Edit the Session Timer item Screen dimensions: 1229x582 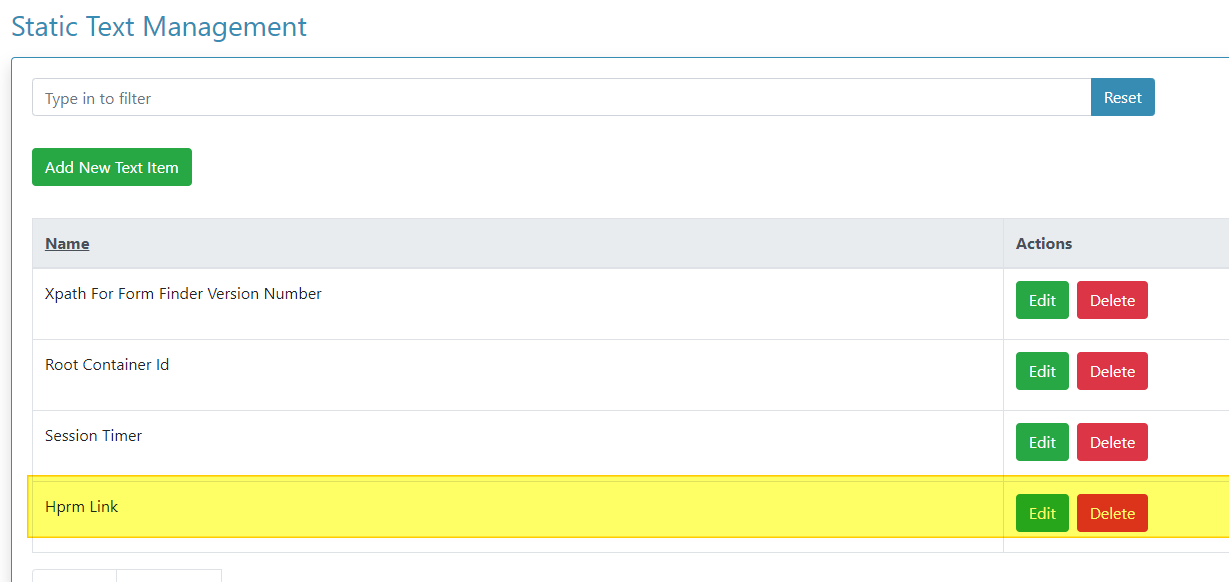pos(1042,442)
